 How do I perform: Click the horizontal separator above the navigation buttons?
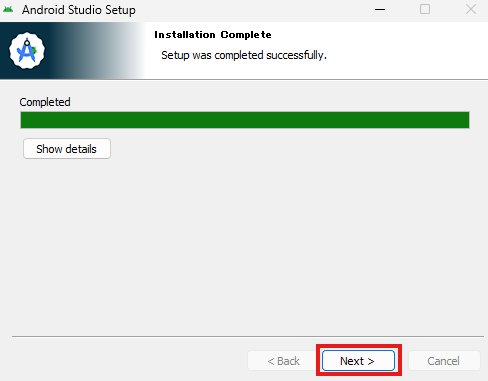coord(248,336)
